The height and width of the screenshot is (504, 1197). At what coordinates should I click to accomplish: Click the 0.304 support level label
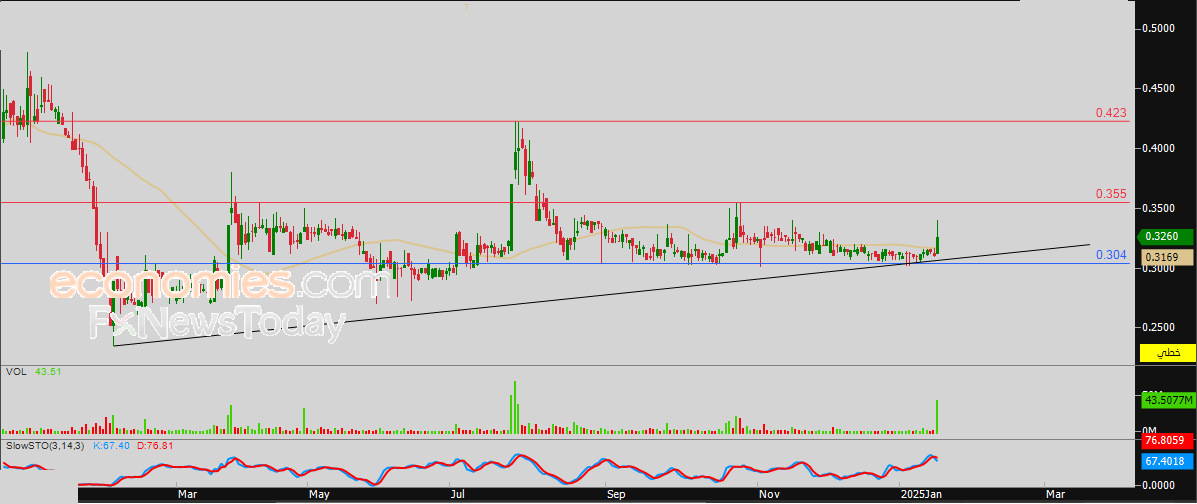(x=1111, y=255)
